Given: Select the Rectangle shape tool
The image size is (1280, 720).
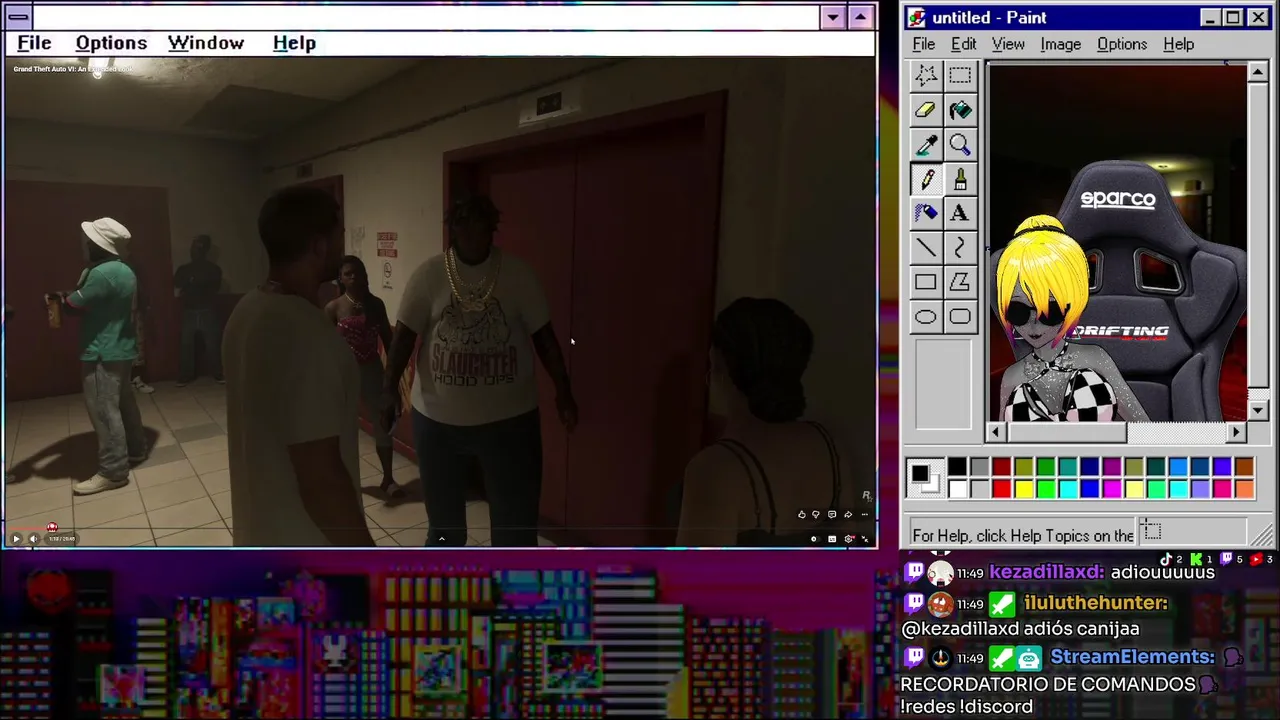Looking at the screenshot, I should point(926,283).
